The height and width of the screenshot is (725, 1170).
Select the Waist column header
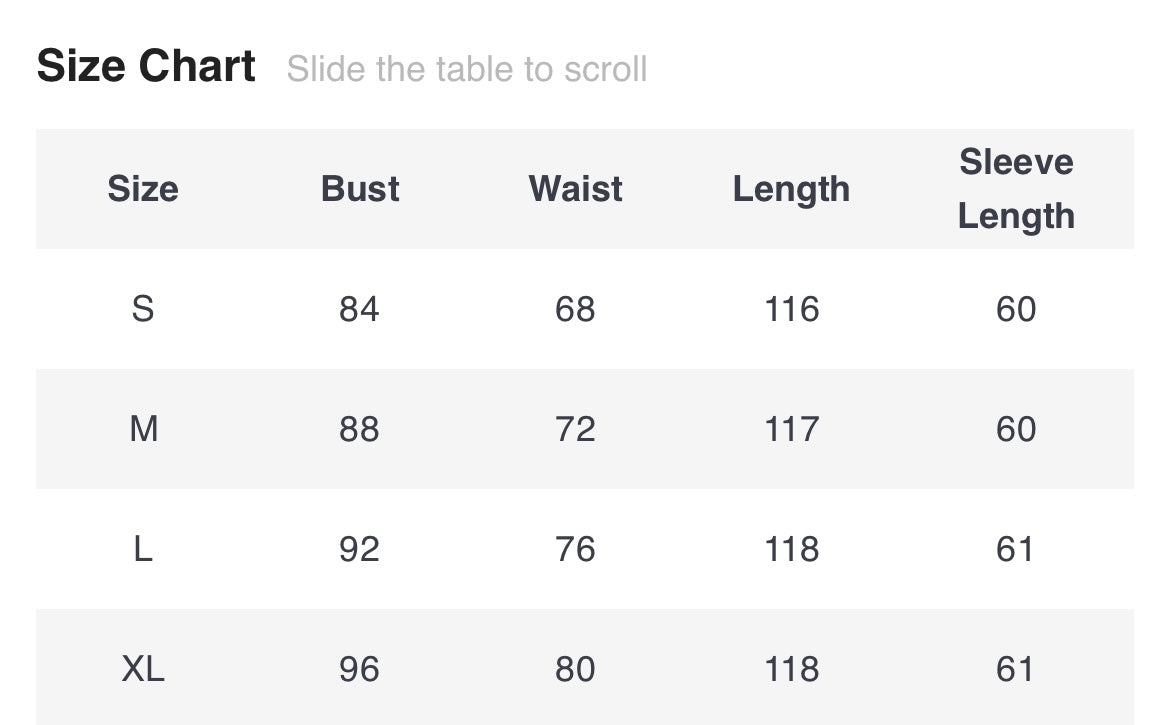point(575,189)
